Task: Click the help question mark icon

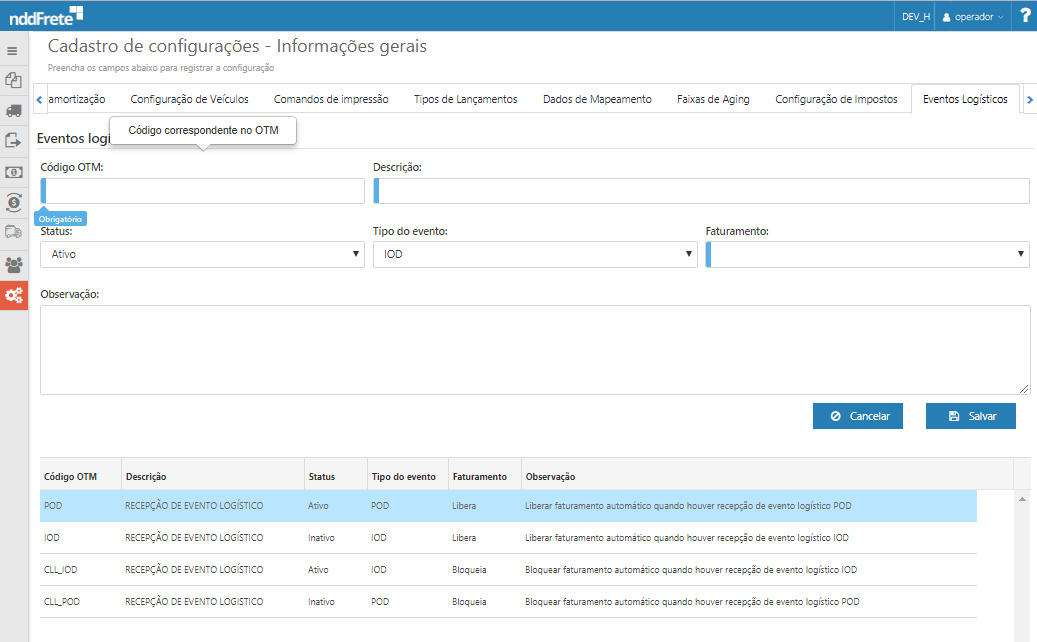Action: point(1025,16)
